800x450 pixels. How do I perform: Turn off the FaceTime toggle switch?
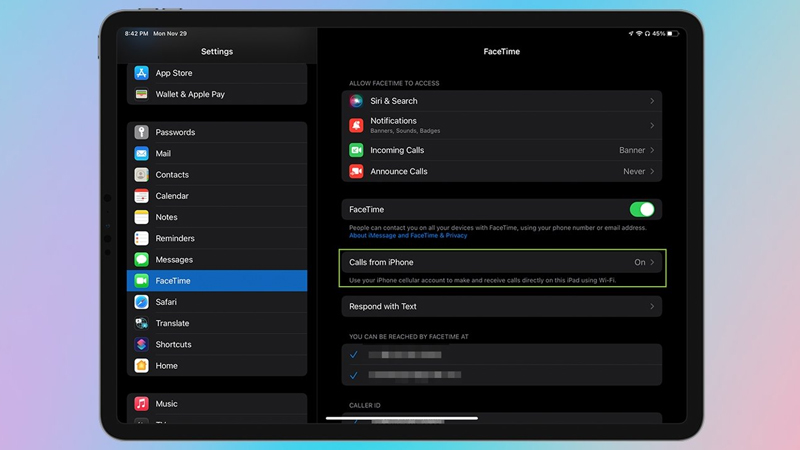641,210
